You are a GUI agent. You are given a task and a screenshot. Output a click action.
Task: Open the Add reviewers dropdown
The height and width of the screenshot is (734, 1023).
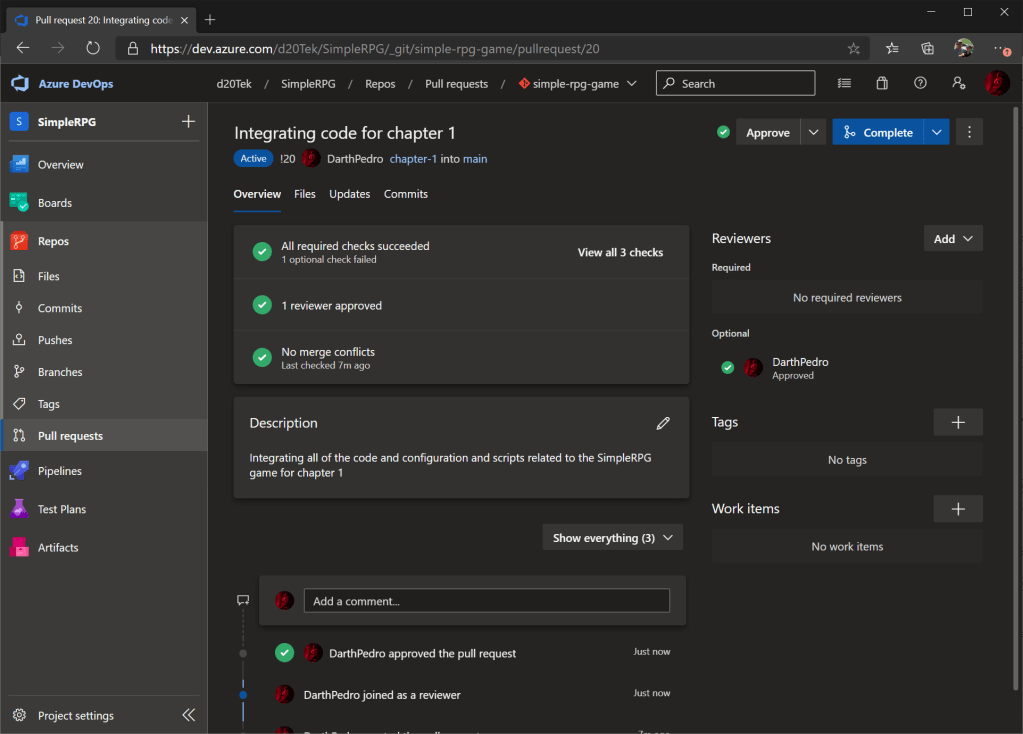point(953,239)
